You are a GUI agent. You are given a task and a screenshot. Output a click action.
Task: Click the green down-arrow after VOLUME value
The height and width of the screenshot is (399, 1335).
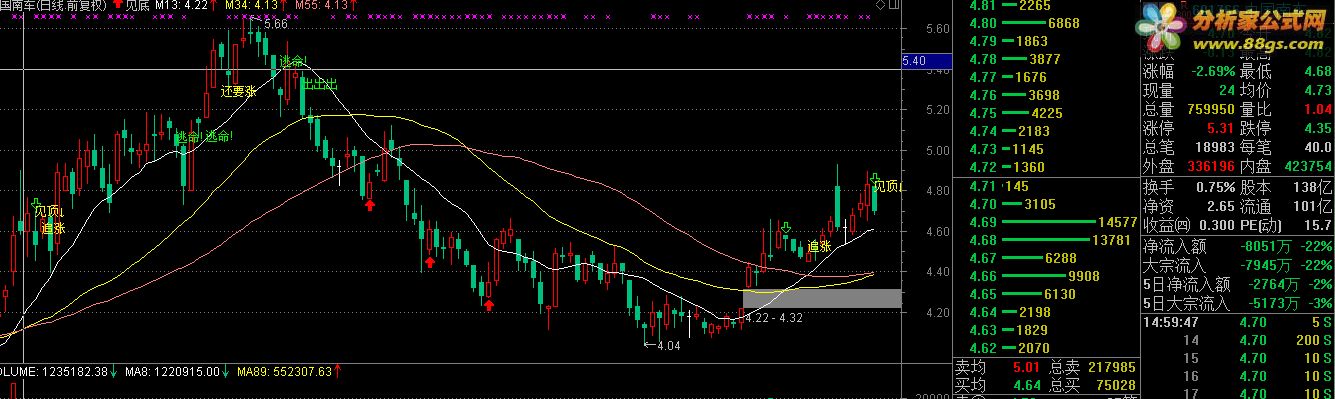pyautogui.click(x=112, y=372)
